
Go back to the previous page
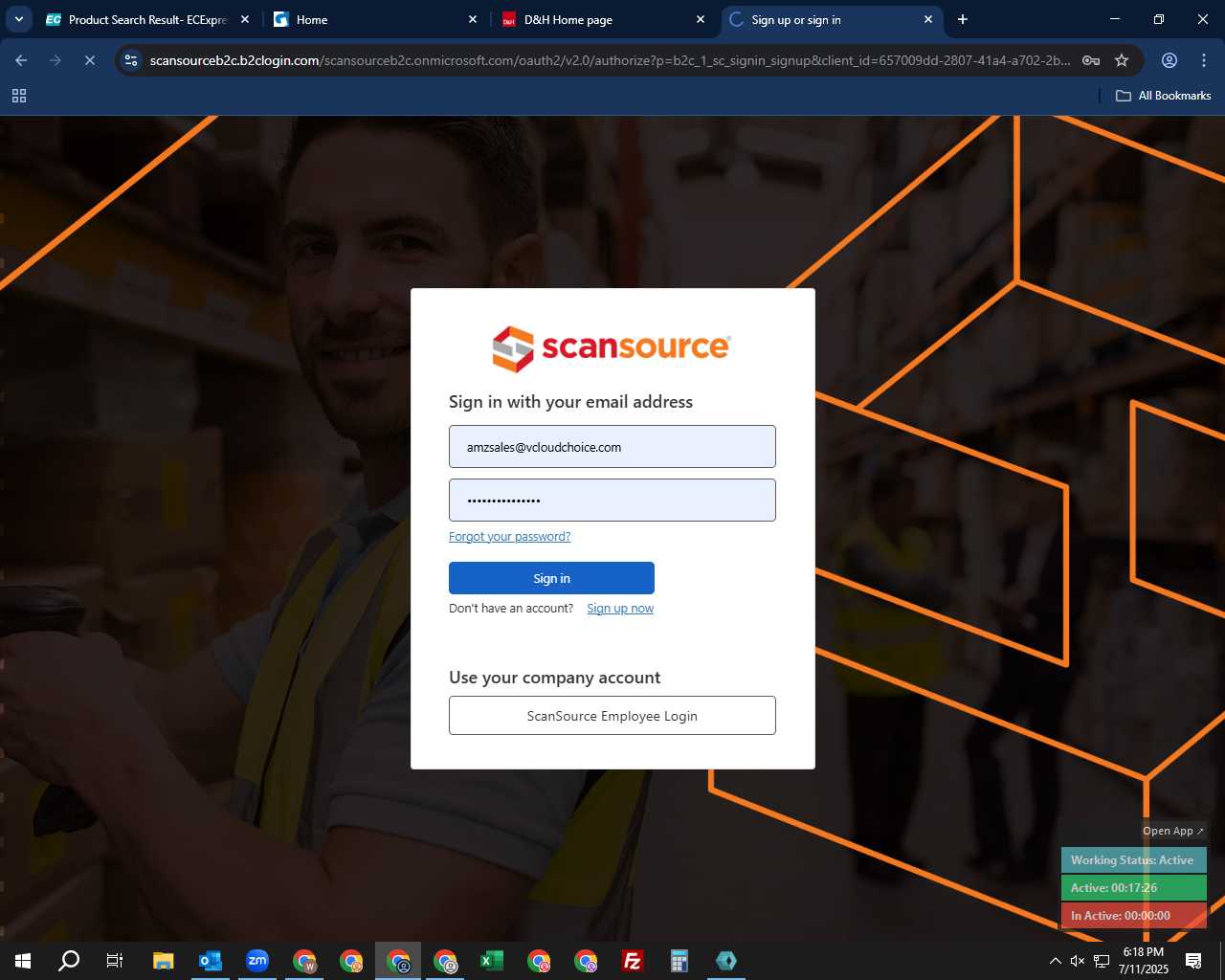[x=21, y=60]
